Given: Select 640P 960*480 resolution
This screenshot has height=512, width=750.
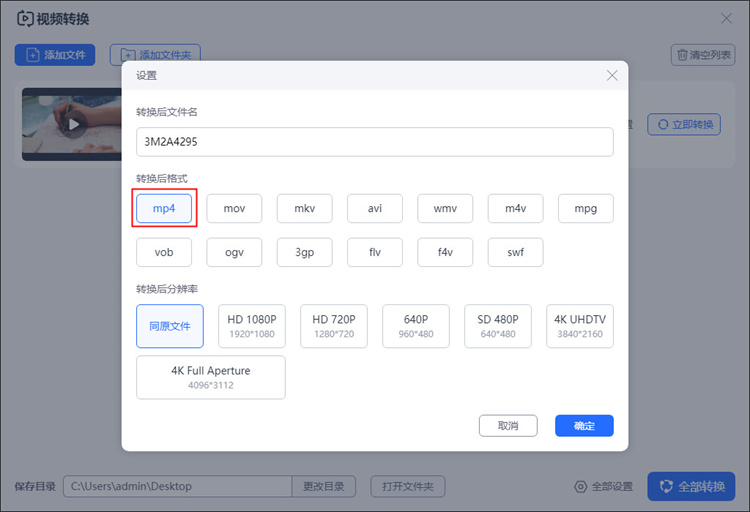Looking at the screenshot, I should point(416,326).
